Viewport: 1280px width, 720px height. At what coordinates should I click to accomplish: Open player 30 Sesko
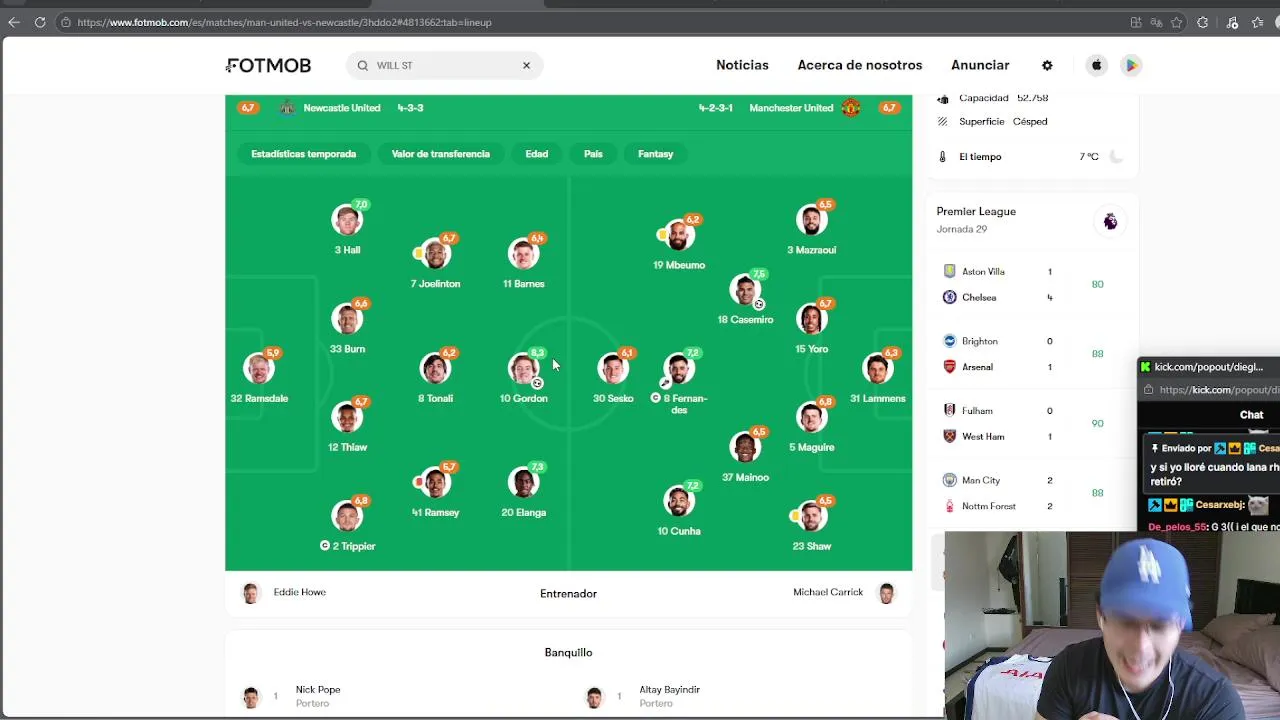coord(613,376)
